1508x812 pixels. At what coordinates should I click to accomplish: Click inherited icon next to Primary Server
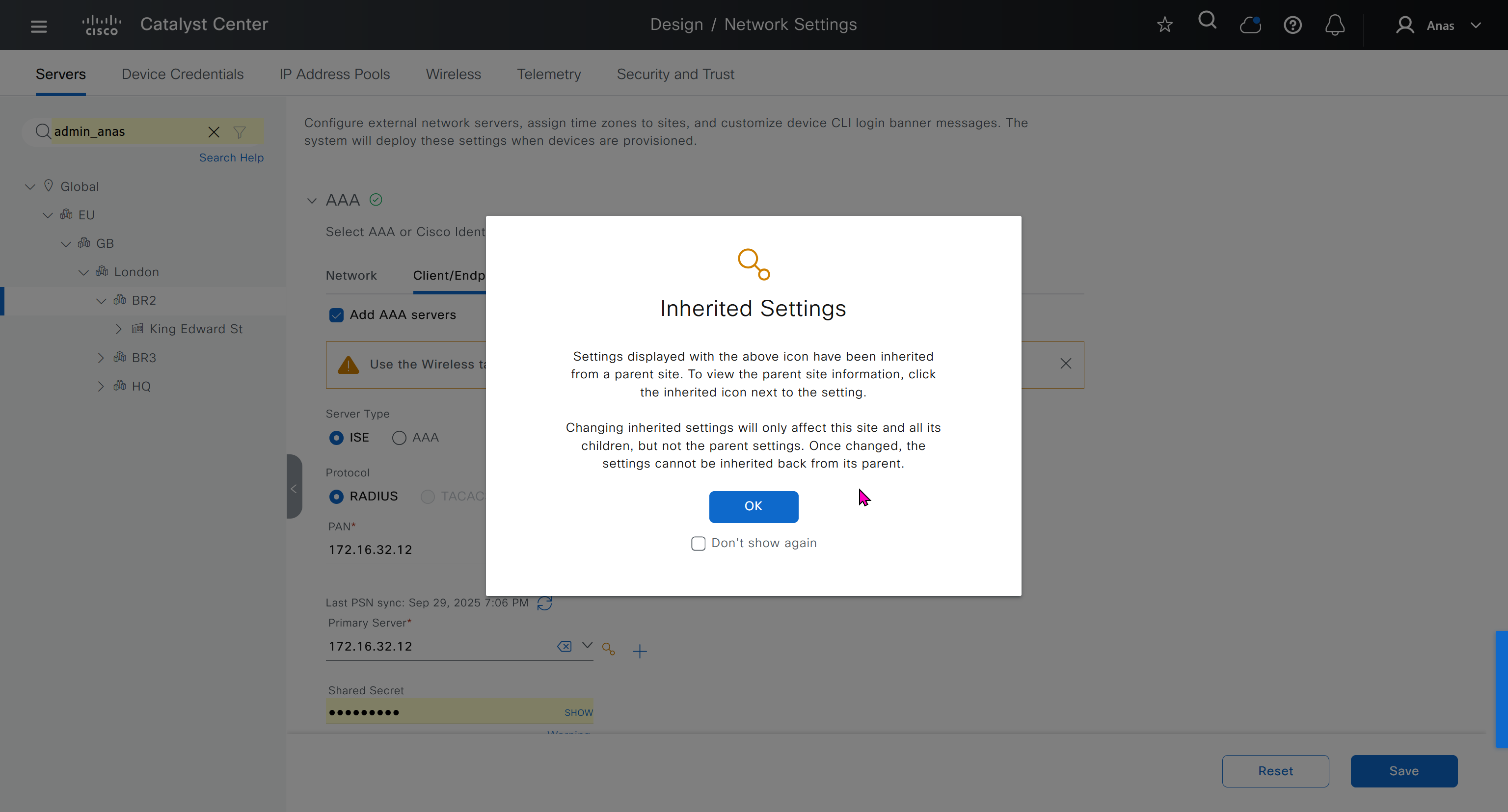(x=608, y=650)
